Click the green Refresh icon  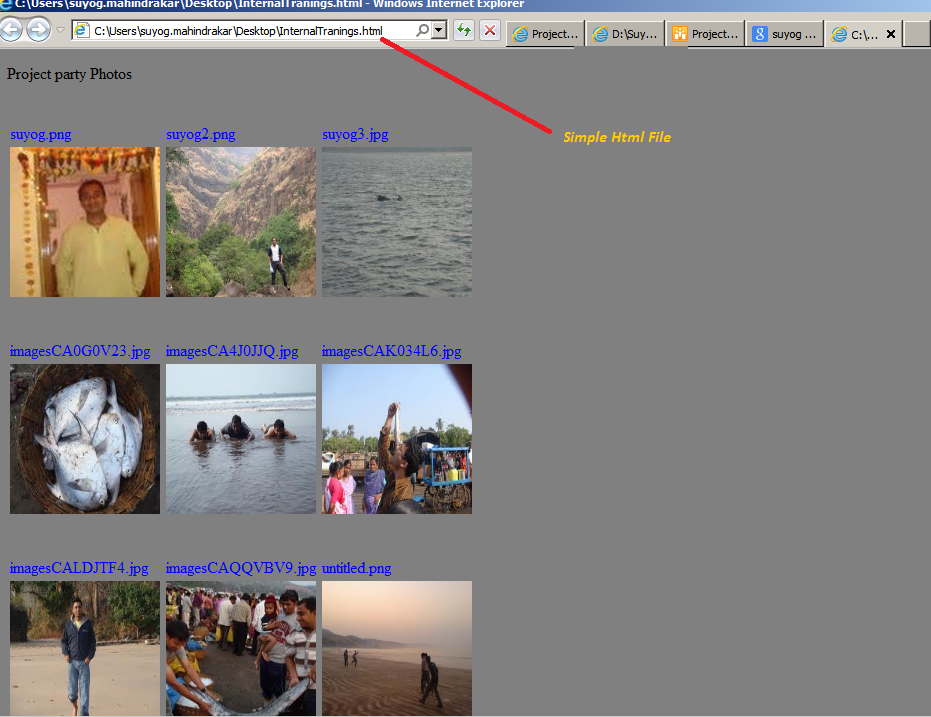pos(464,30)
